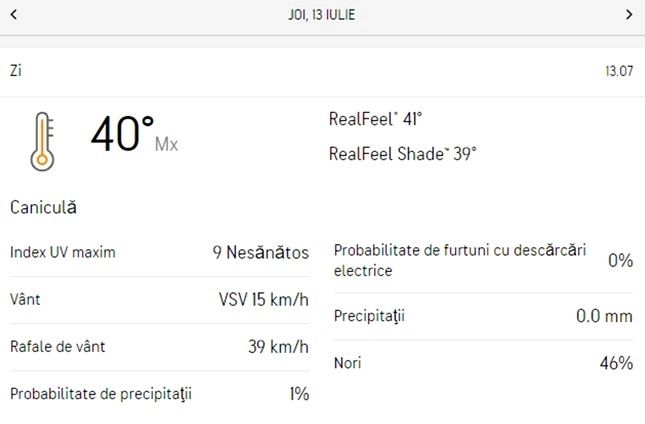Screen dimensions: 645x424
Task: Click the Nori 46% cloud cover value
Action: tap(616, 363)
